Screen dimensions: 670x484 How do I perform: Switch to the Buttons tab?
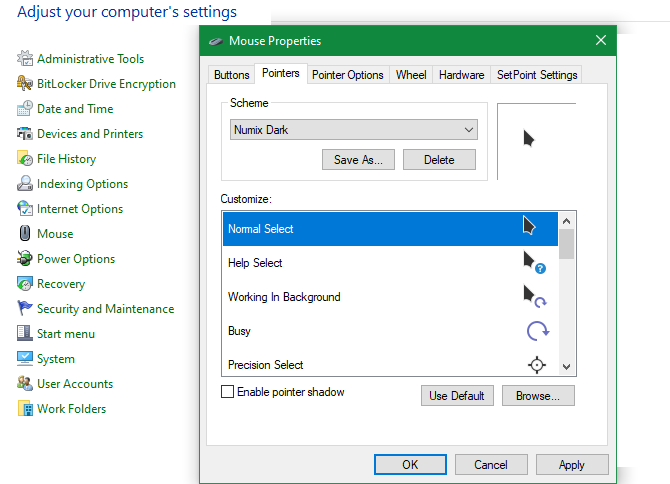pos(232,75)
